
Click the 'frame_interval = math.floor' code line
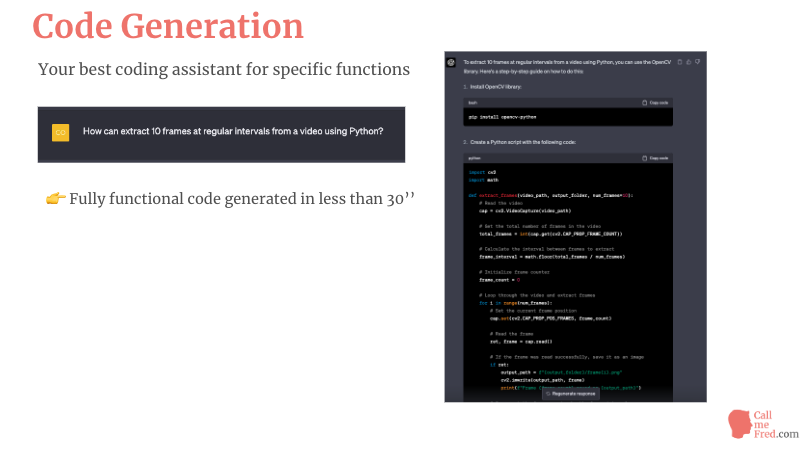pos(552,257)
